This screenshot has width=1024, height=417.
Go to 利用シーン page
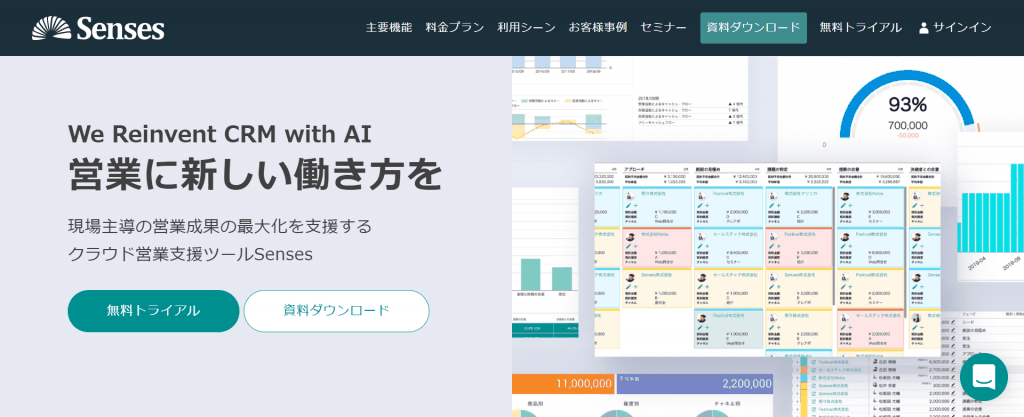pos(526,27)
